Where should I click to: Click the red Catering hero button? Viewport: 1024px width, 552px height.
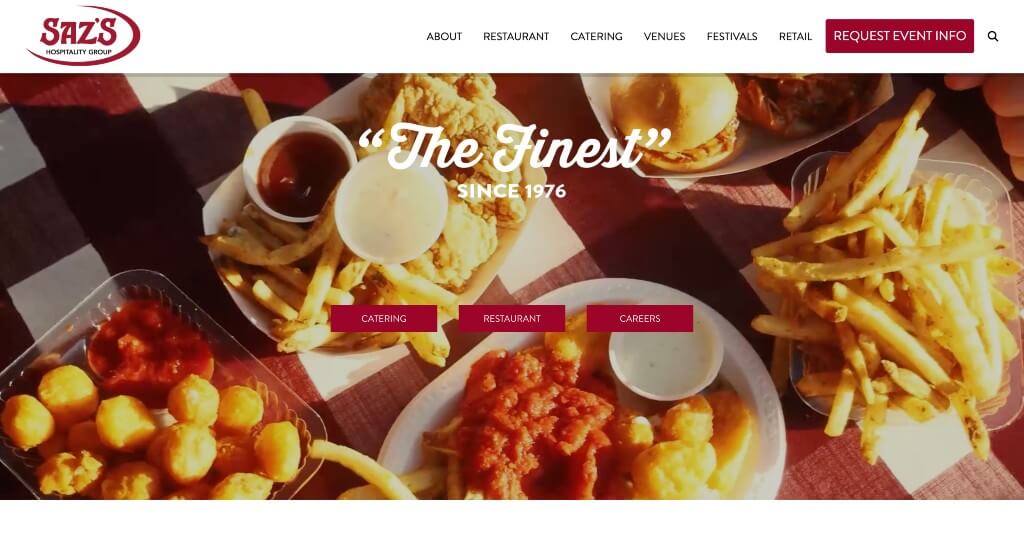pos(384,318)
